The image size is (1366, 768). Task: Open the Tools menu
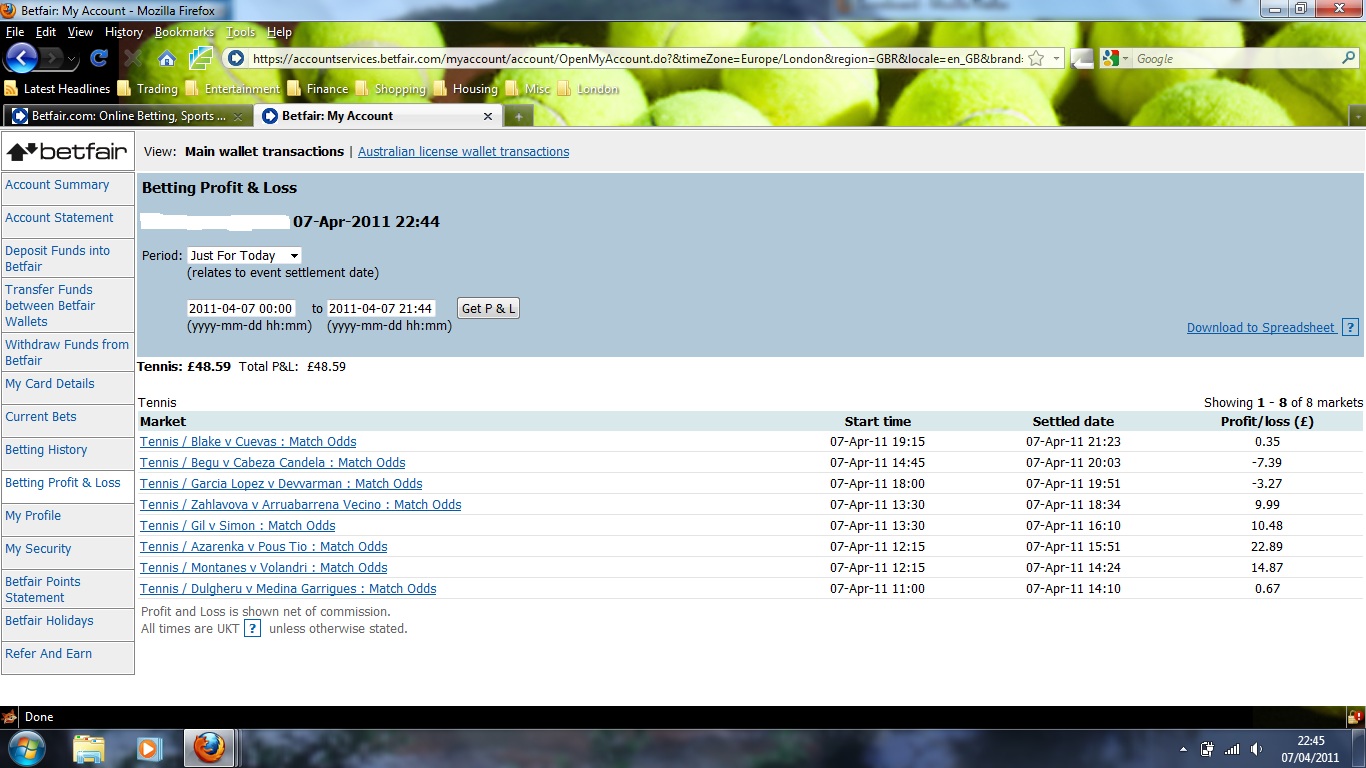pos(241,32)
